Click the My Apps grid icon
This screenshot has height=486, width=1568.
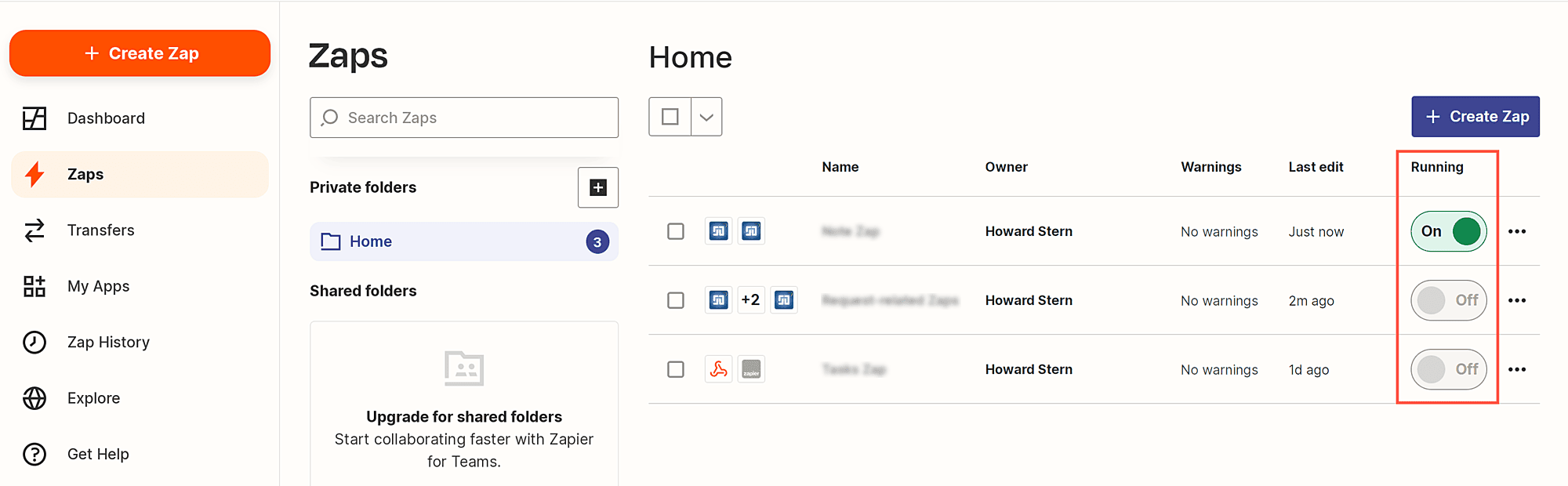click(34, 287)
